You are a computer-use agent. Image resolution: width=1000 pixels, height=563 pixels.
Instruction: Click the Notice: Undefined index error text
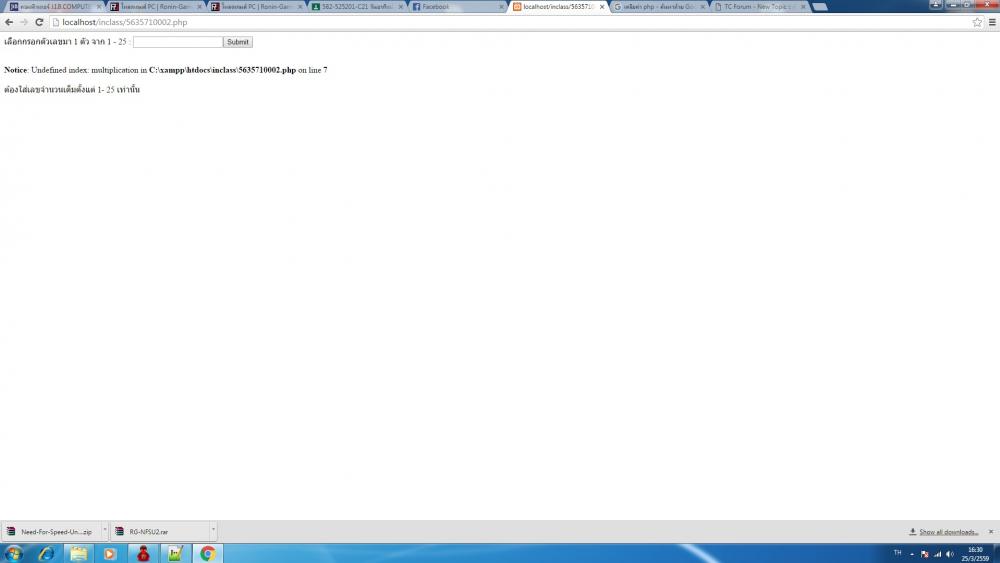tap(166, 70)
